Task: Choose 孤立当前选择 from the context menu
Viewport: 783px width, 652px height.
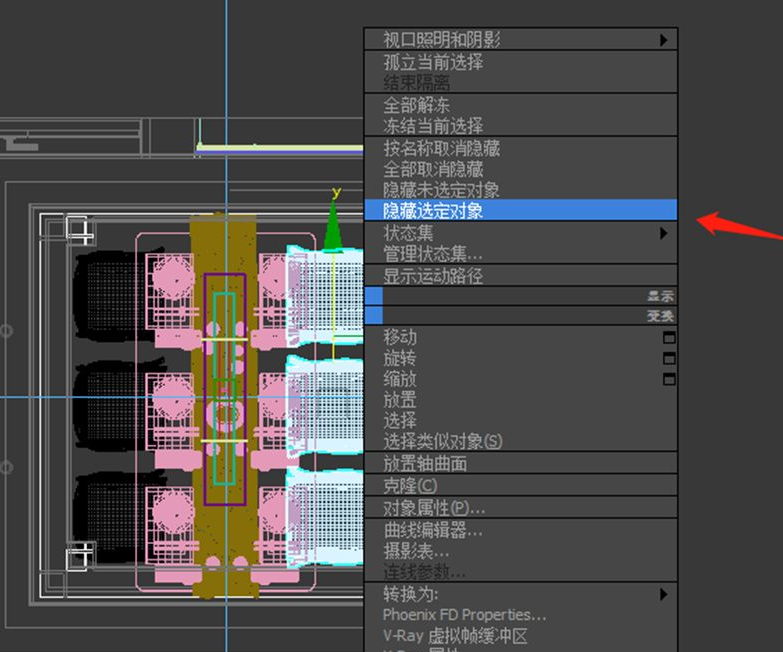Action: (521, 62)
